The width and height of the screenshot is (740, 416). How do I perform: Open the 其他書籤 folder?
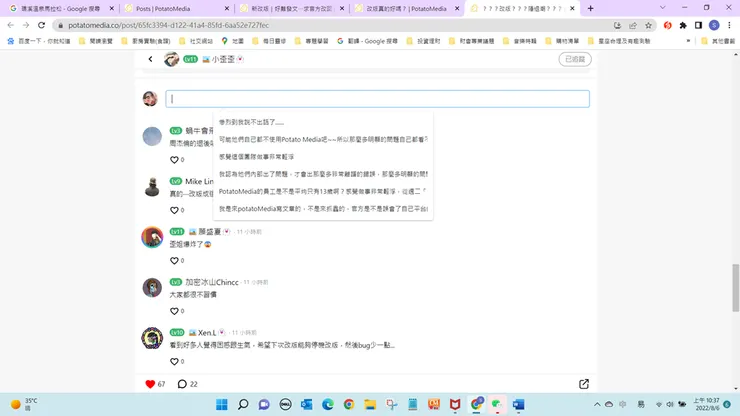coord(718,41)
